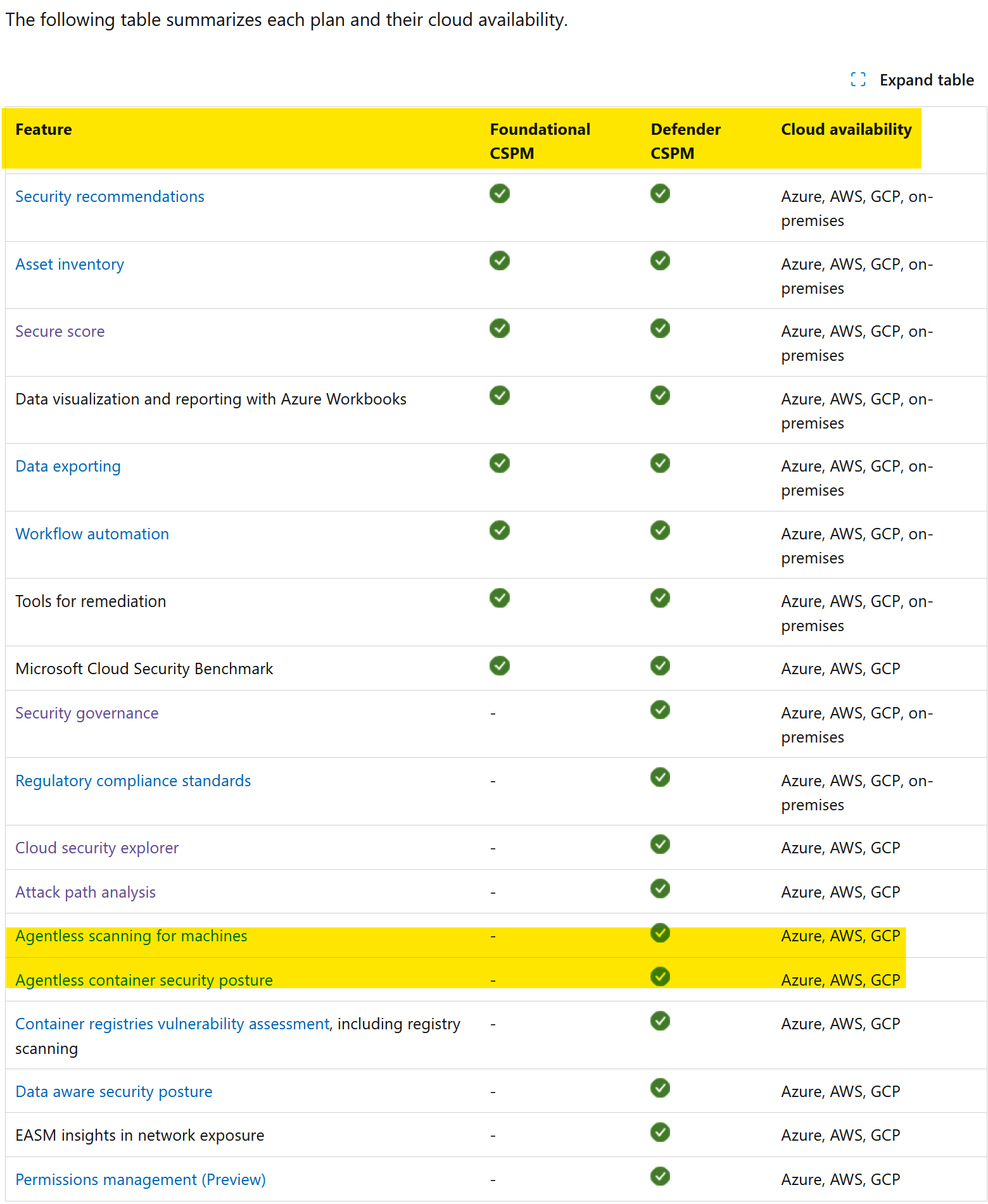Open the Attack path analysis link
Image resolution: width=988 pixels, height=1204 pixels.
click(x=85, y=893)
